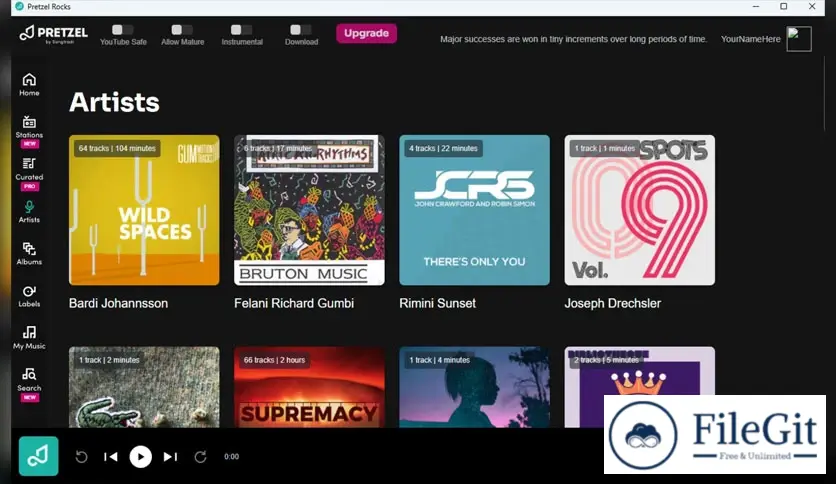Screen dimensions: 836x484
Task: Click the '64 tracks | 104 minutes' badge
Action: click(117, 148)
